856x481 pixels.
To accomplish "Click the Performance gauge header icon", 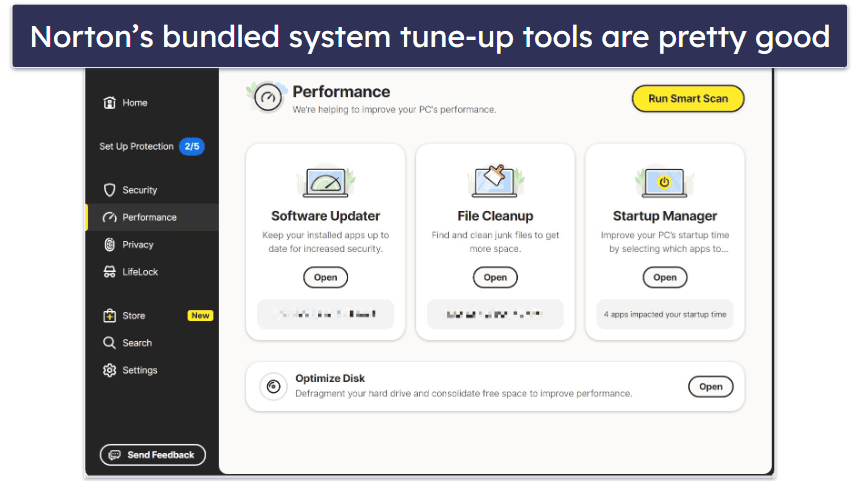I will point(267,98).
